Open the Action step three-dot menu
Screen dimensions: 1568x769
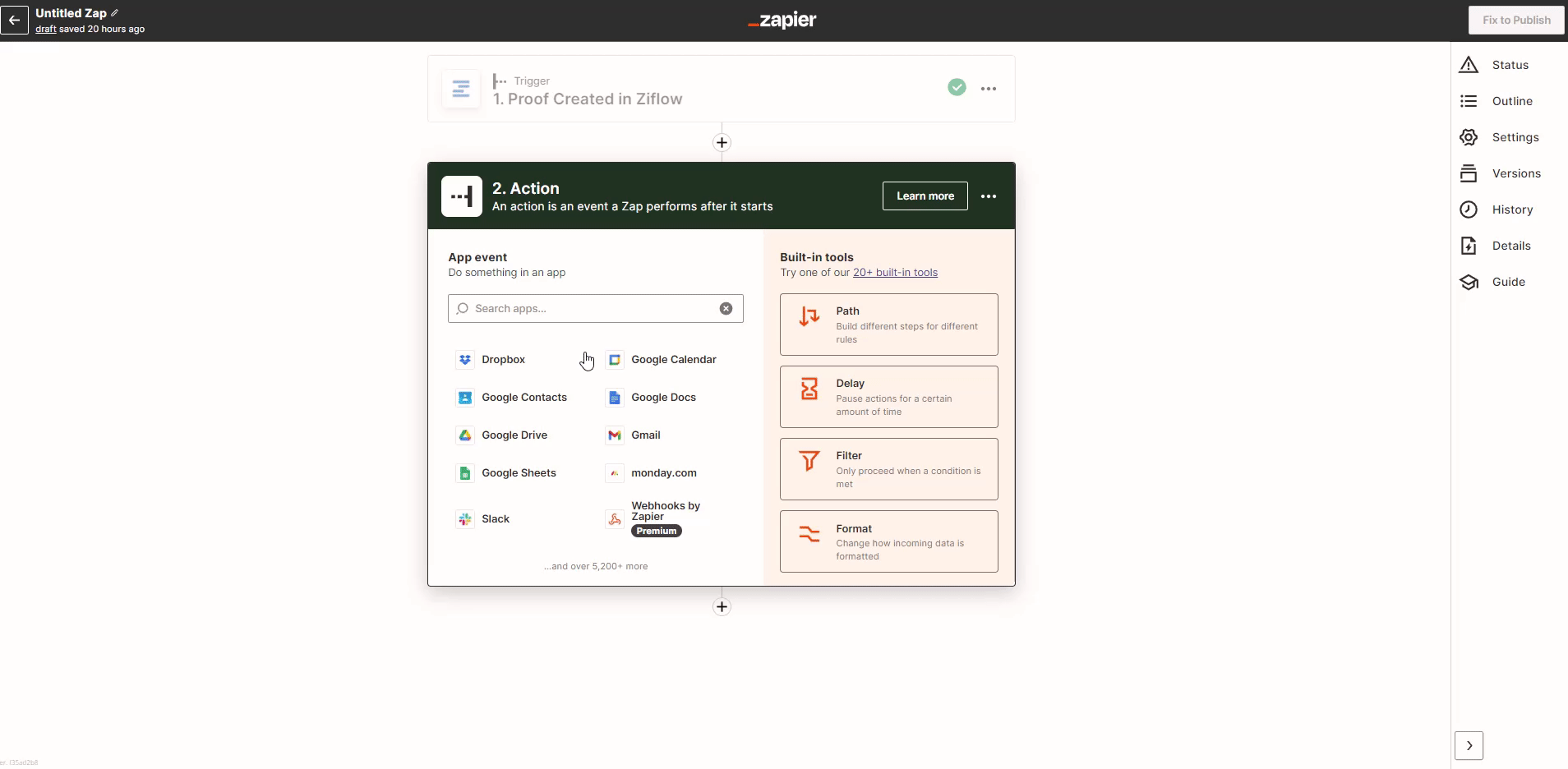point(989,196)
